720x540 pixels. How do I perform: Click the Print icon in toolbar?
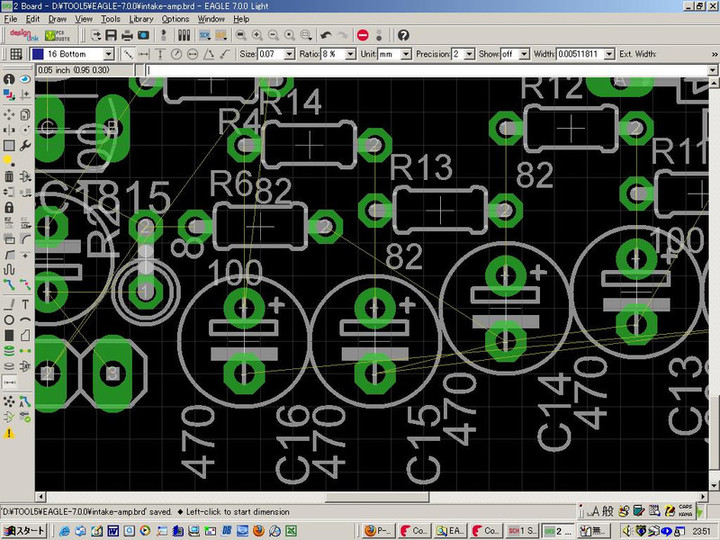(x=127, y=35)
